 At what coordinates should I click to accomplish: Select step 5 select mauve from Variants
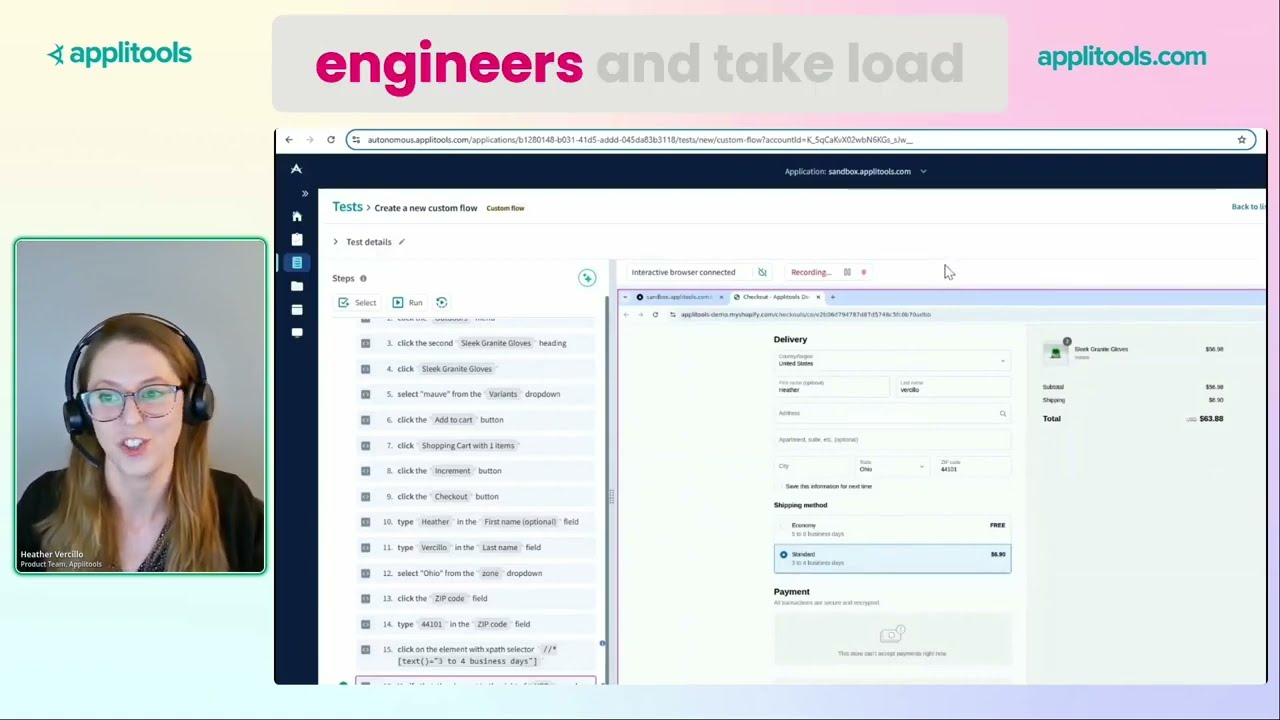pos(476,394)
